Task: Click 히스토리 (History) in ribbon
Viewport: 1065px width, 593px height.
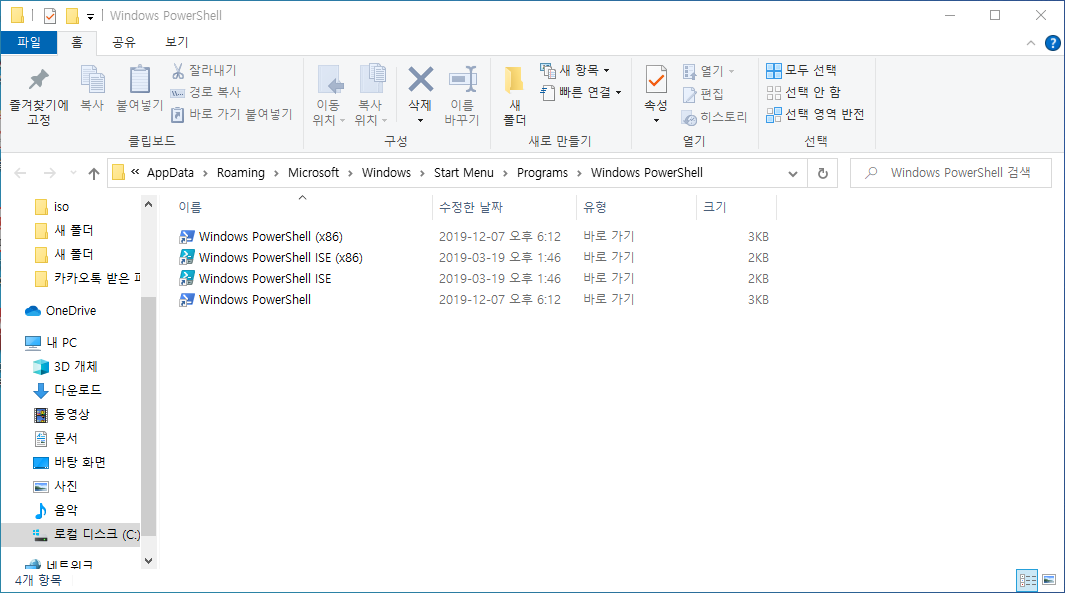Action: (x=715, y=117)
